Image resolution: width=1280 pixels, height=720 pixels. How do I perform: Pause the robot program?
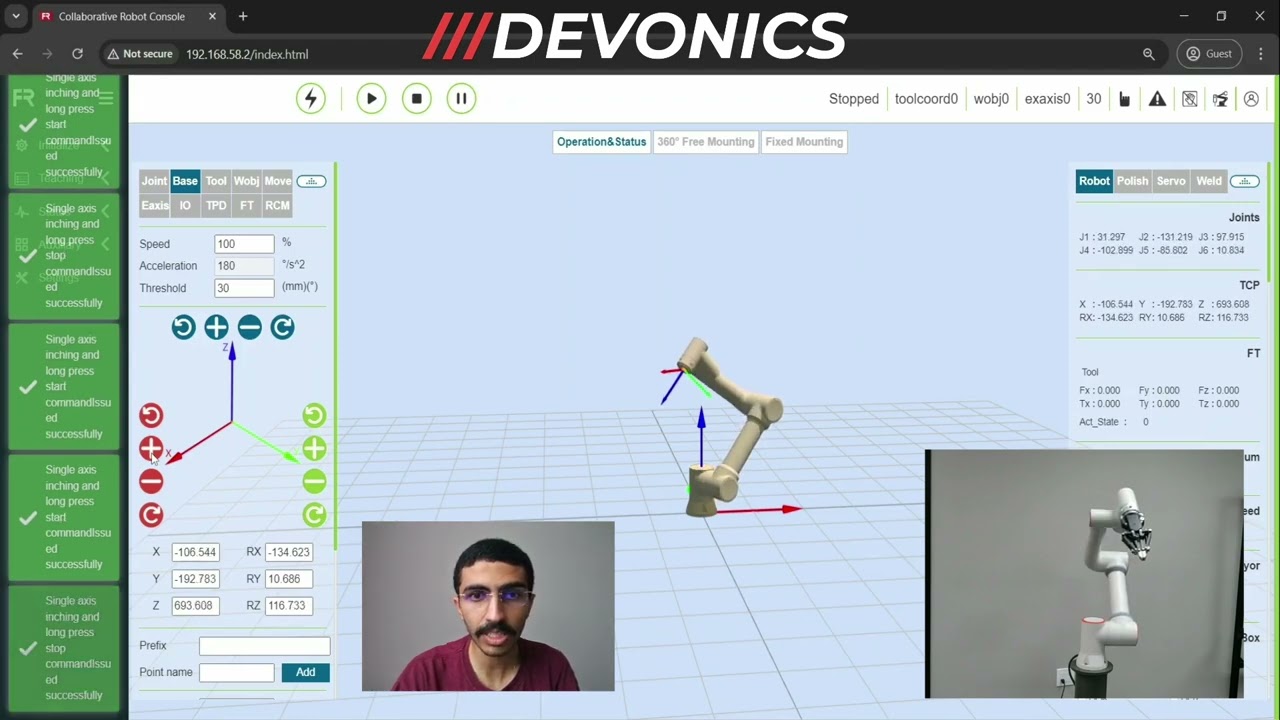coord(461,98)
